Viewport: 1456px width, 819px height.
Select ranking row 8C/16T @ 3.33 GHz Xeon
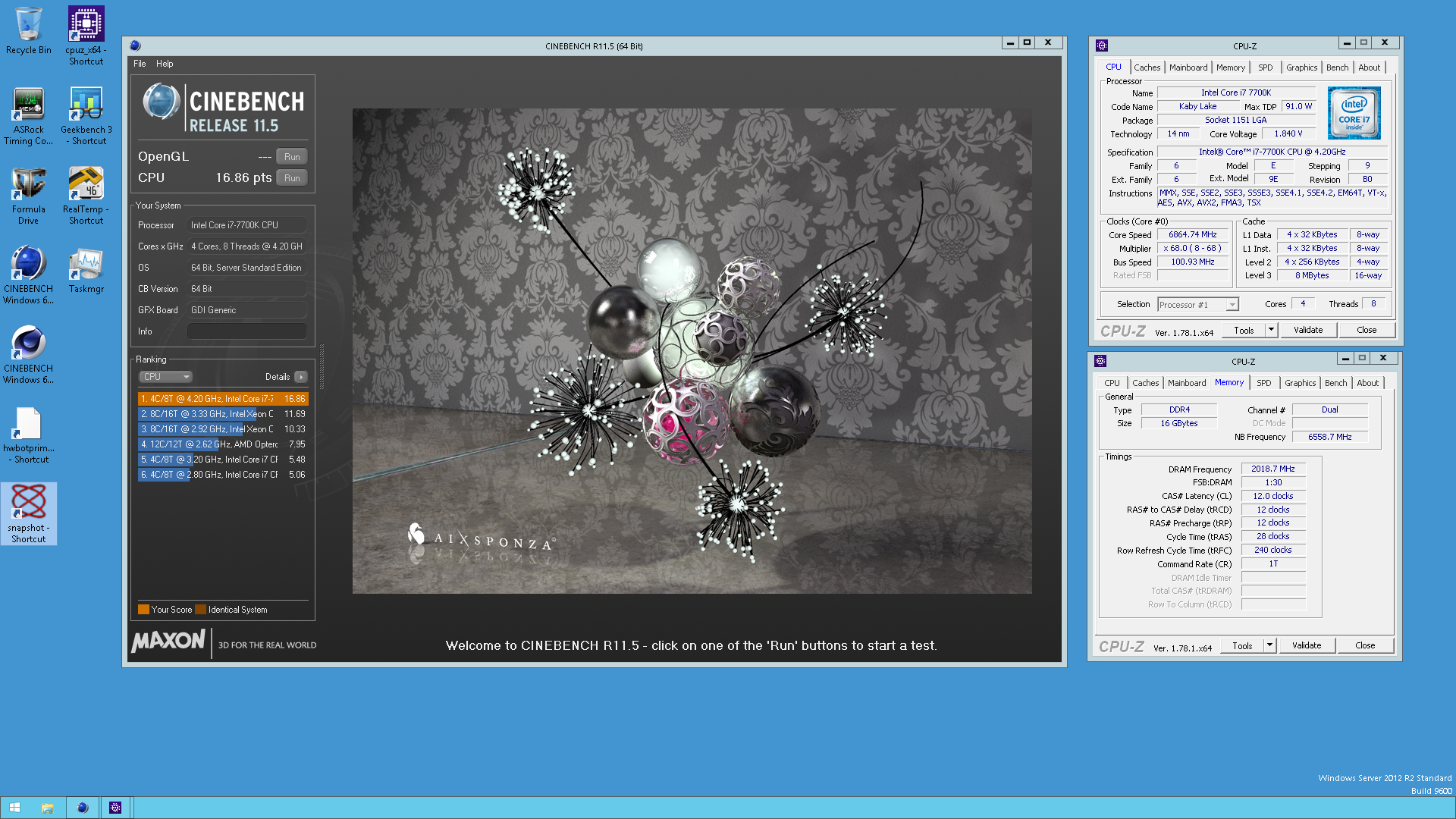point(223,414)
